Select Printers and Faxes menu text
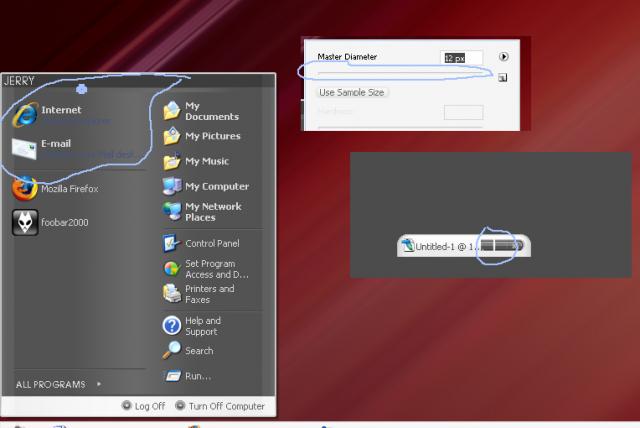640x428 pixels. point(210,294)
